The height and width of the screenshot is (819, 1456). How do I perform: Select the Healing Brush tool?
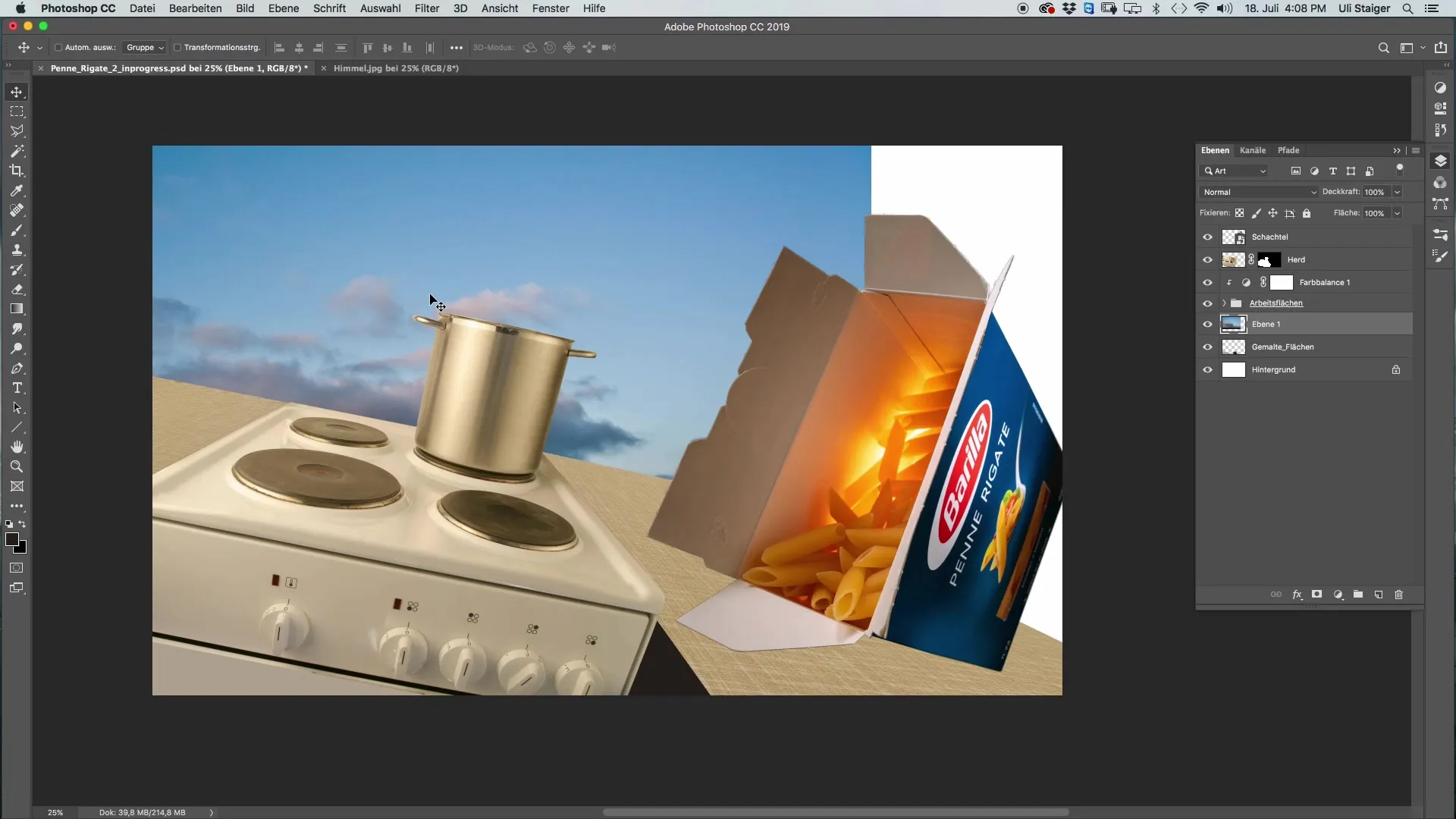pos(17,210)
